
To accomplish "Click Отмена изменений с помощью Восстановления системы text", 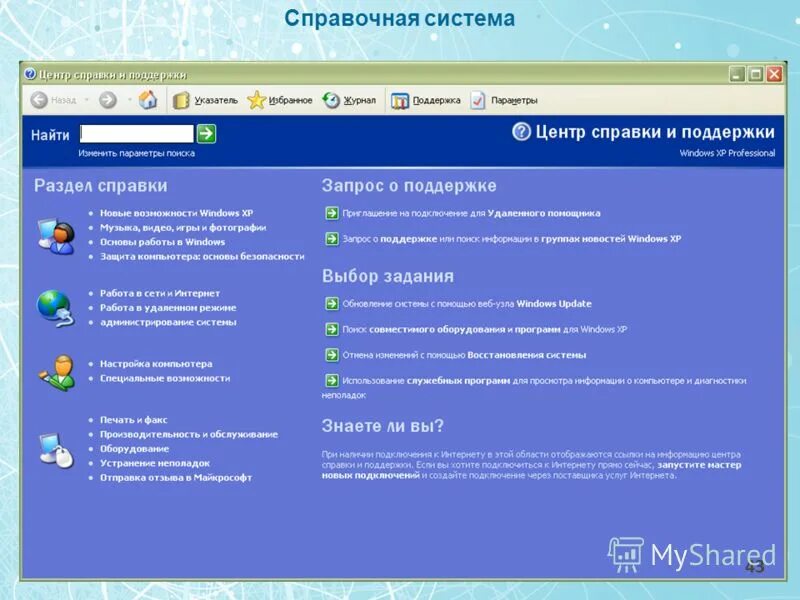I will tap(464, 355).
